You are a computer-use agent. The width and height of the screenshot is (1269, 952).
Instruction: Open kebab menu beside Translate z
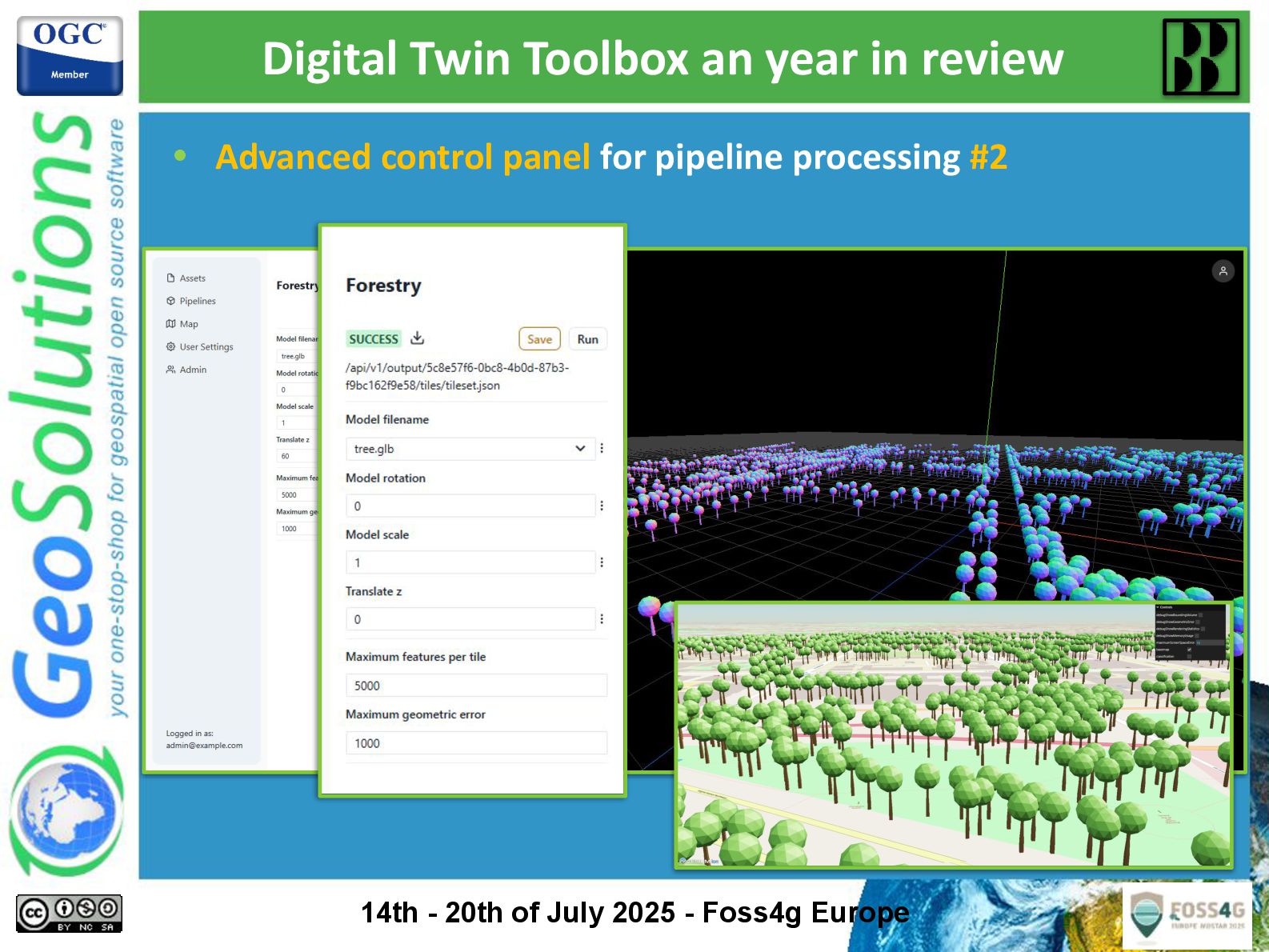pos(602,619)
